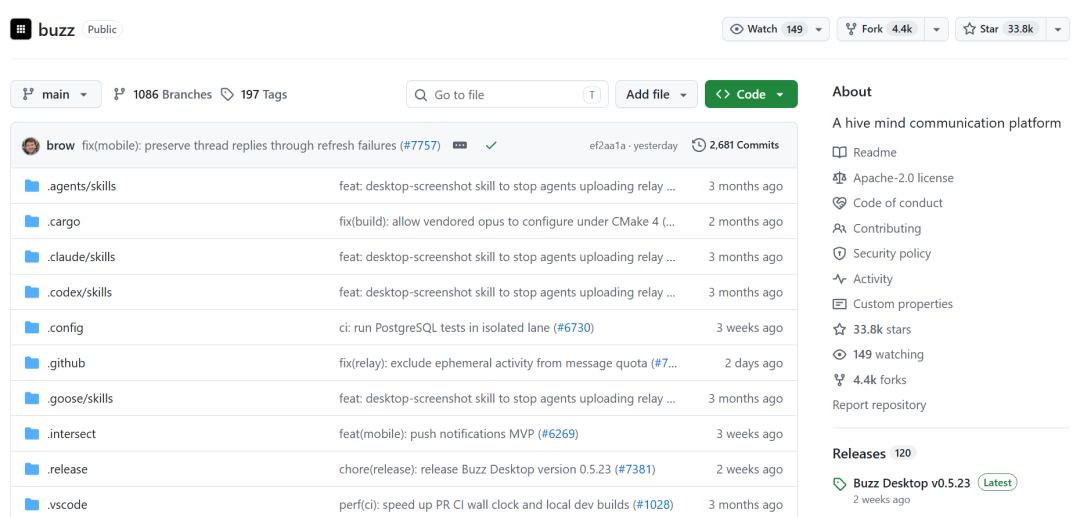This screenshot has width=1080, height=517.
Task: Click the Apache-2.0 license scale icon
Action: 839,178
